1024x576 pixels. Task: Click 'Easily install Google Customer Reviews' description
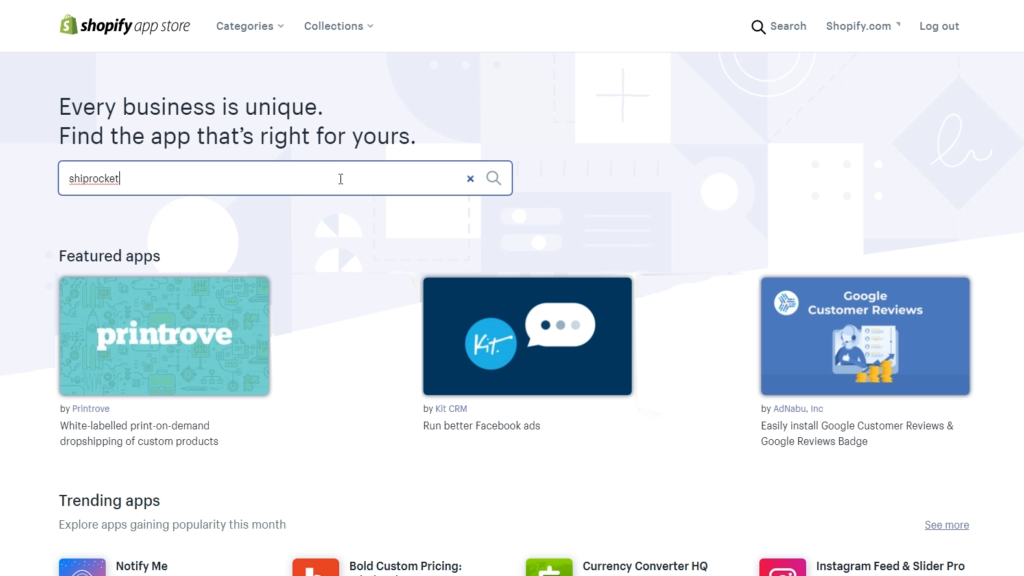tap(857, 434)
